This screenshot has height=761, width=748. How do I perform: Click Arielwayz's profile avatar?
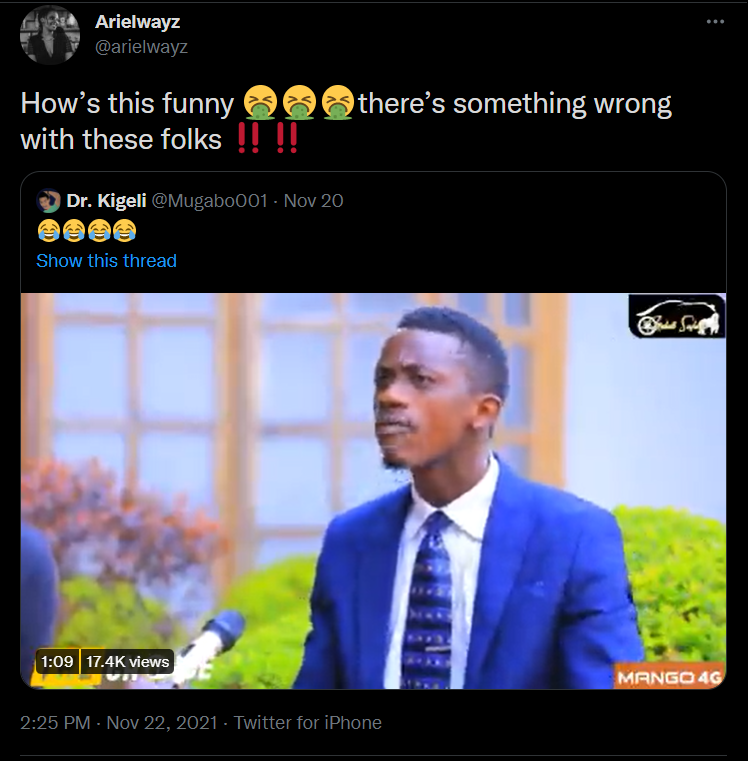click(x=49, y=35)
